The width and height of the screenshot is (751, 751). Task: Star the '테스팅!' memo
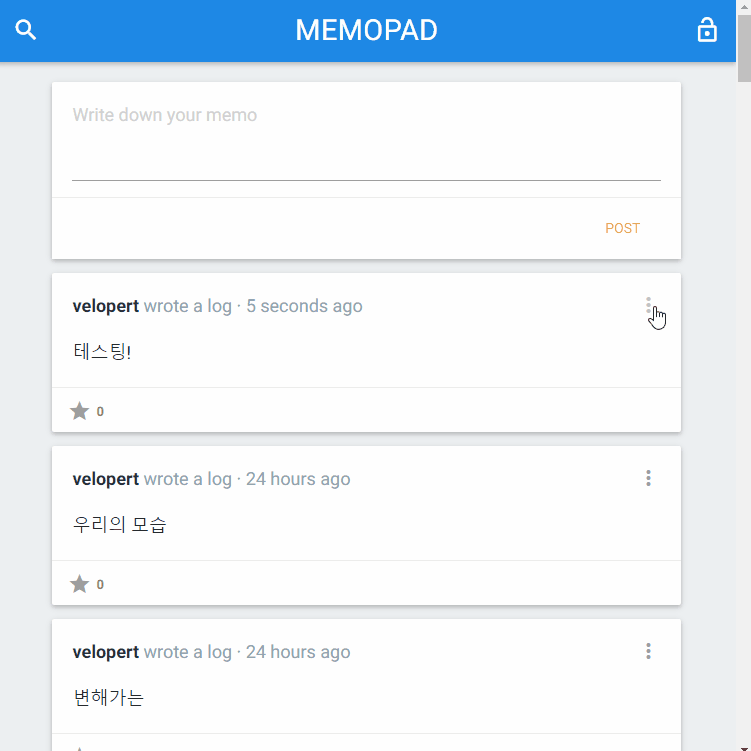80,411
